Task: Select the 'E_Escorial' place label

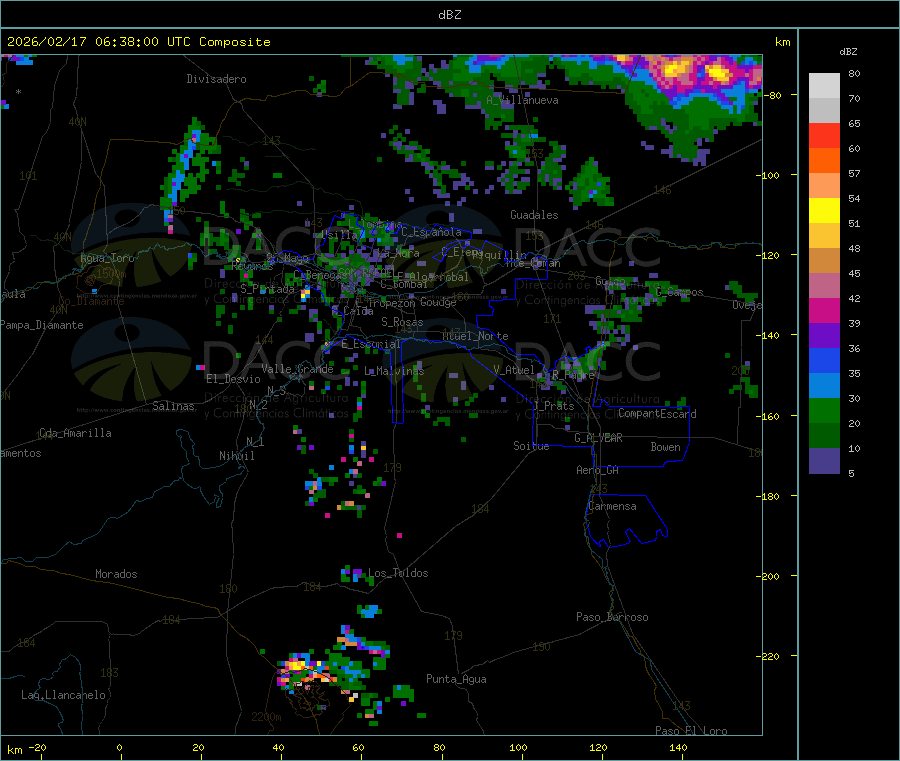Action: click(x=371, y=344)
